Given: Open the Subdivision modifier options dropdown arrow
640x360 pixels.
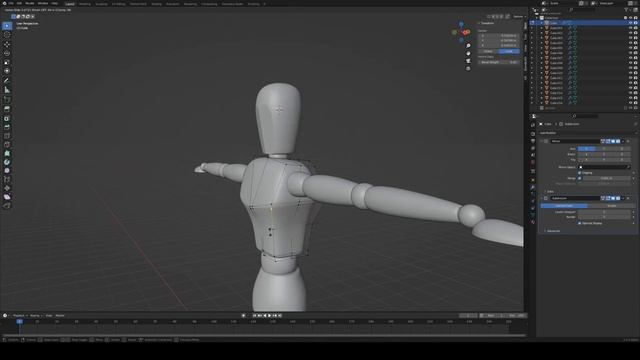Looking at the screenshot, I should point(623,198).
